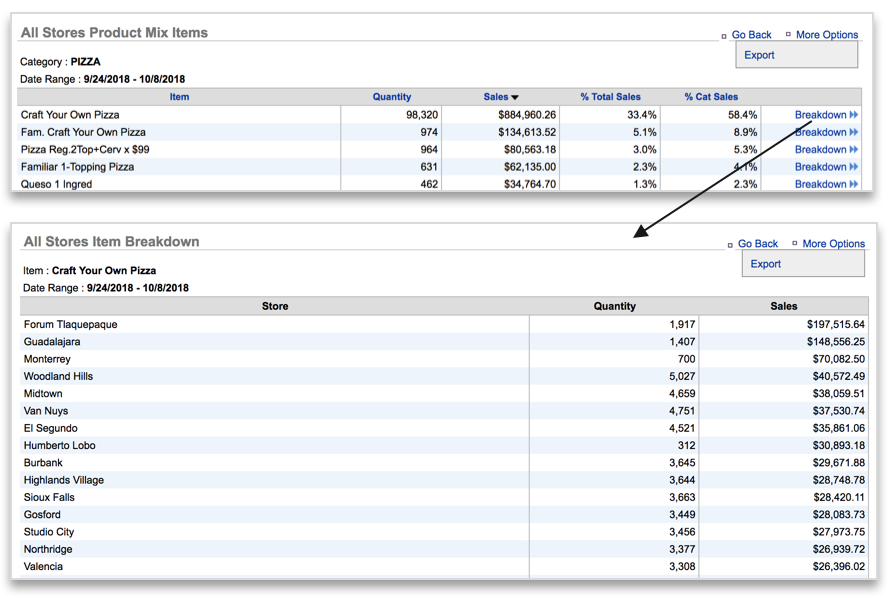
Task: Click the small square icon before Go Back, top panel
Action: click(x=724, y=34)
